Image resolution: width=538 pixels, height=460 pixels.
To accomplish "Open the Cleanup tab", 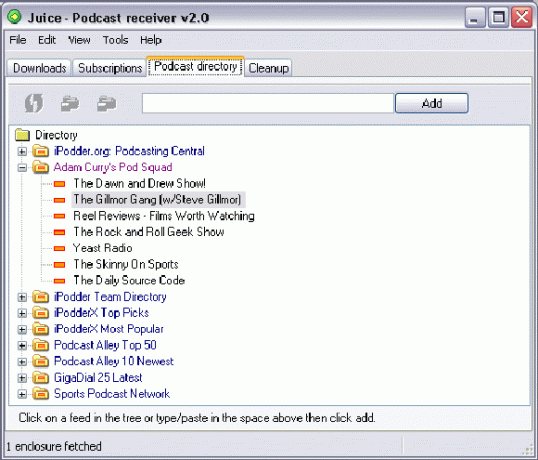I will (268, 68).
